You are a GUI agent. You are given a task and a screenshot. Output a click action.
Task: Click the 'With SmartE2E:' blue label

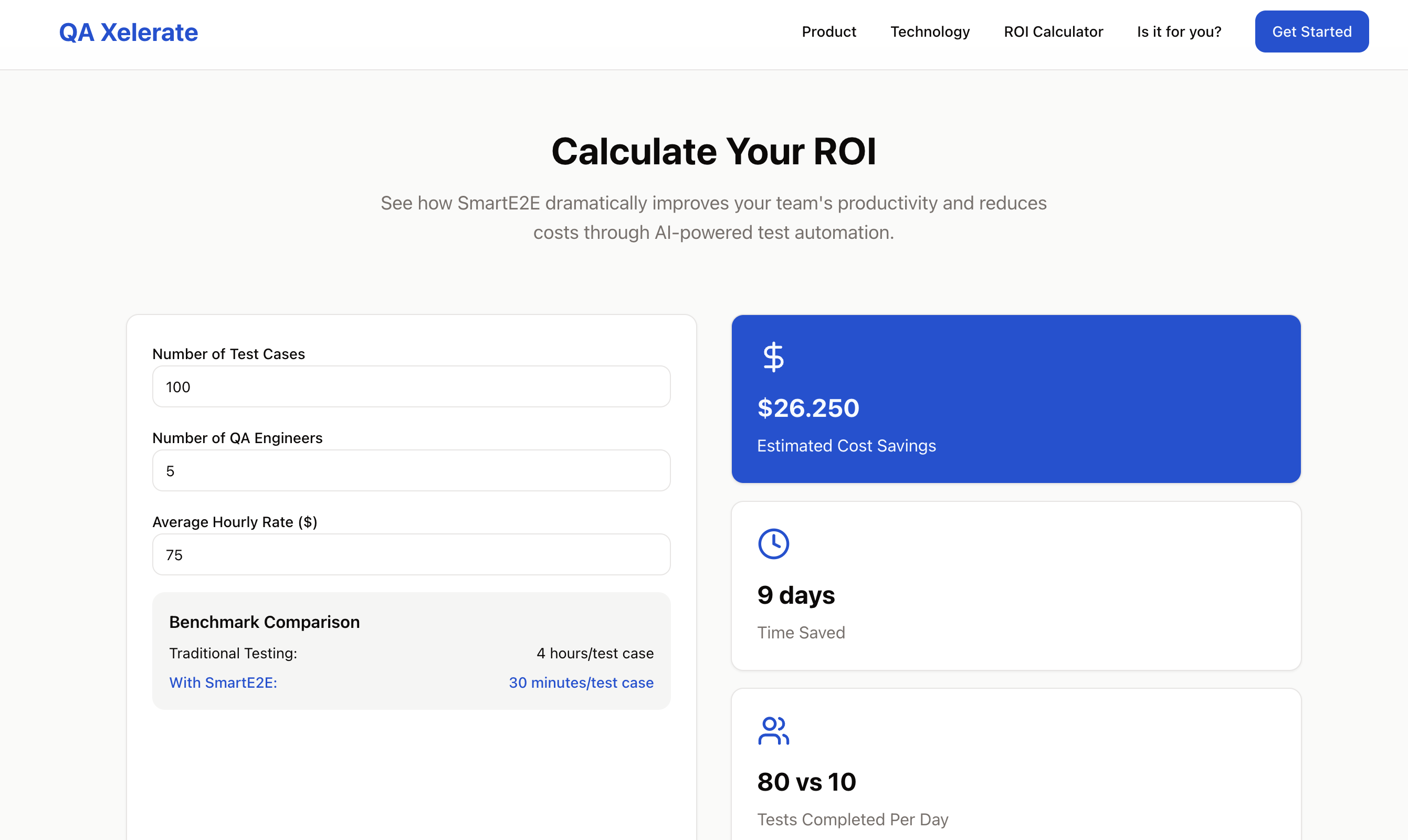[x=223, y=682]
